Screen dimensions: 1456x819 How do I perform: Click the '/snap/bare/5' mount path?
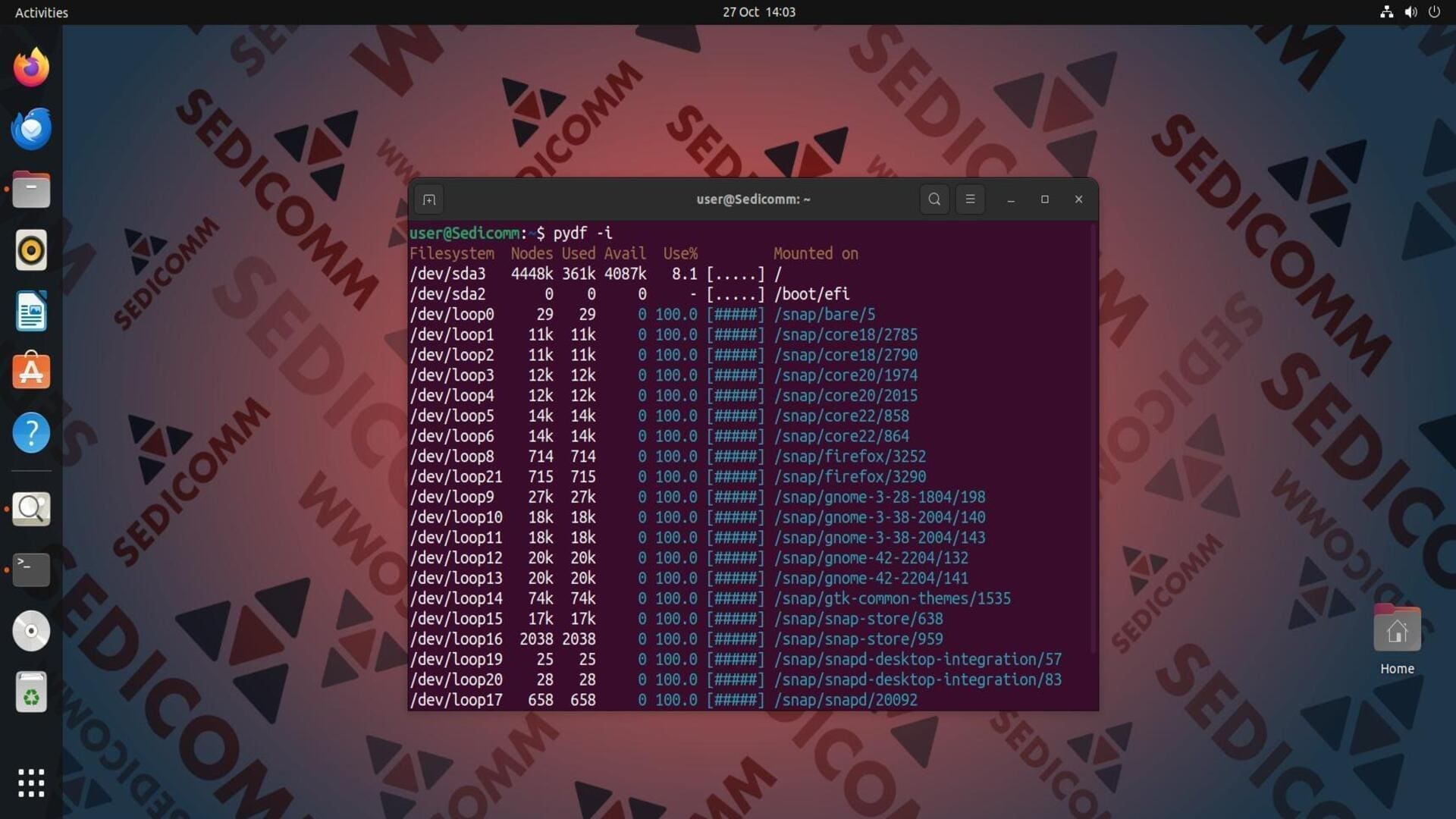[824, 314]
